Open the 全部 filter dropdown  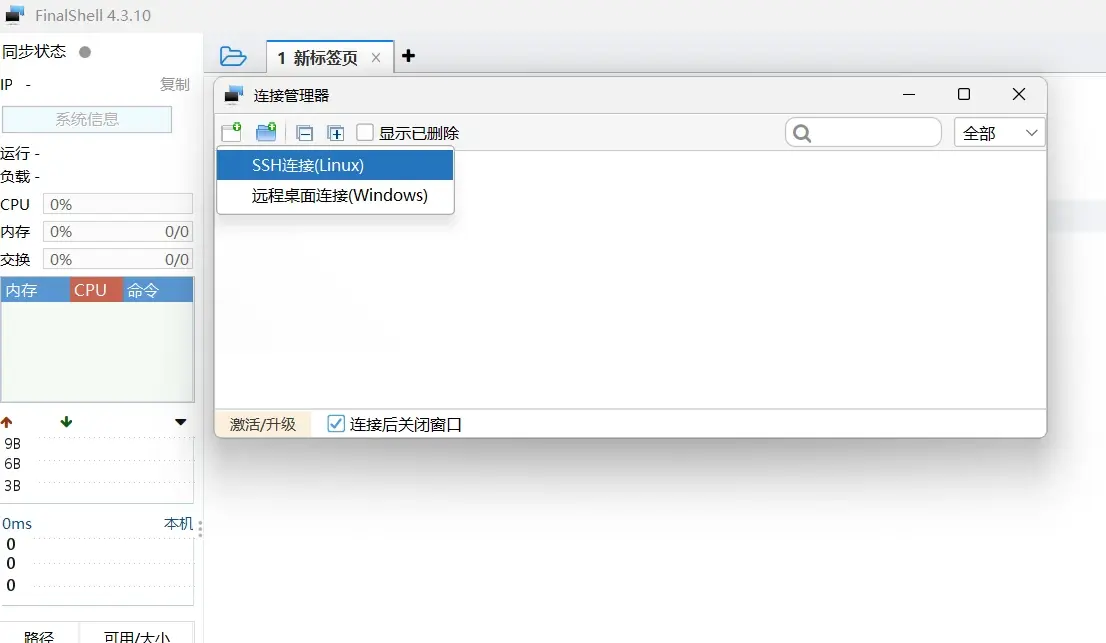[x=999, y=133]
